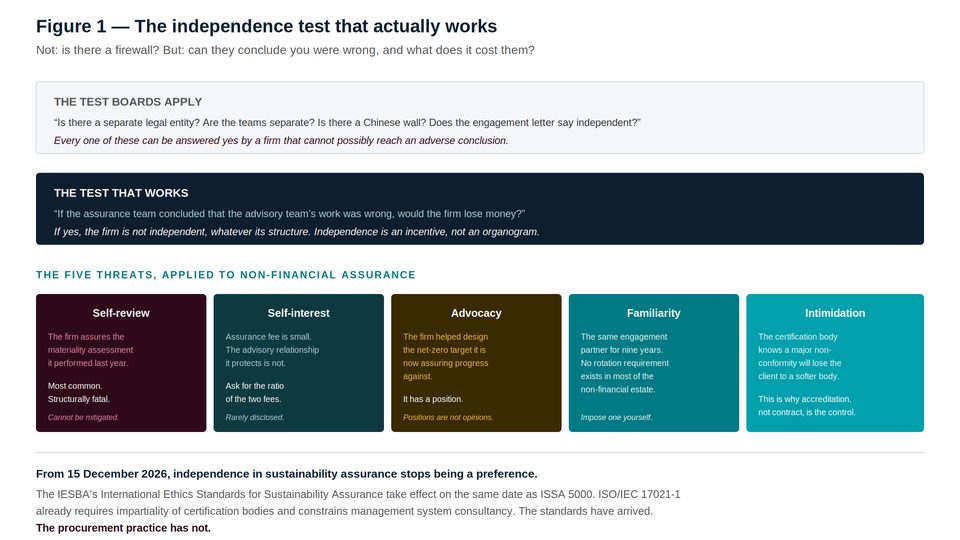Click the note "Positions are not opinions."
Screen dimensions: 960x540
click(x=448, y=418)
